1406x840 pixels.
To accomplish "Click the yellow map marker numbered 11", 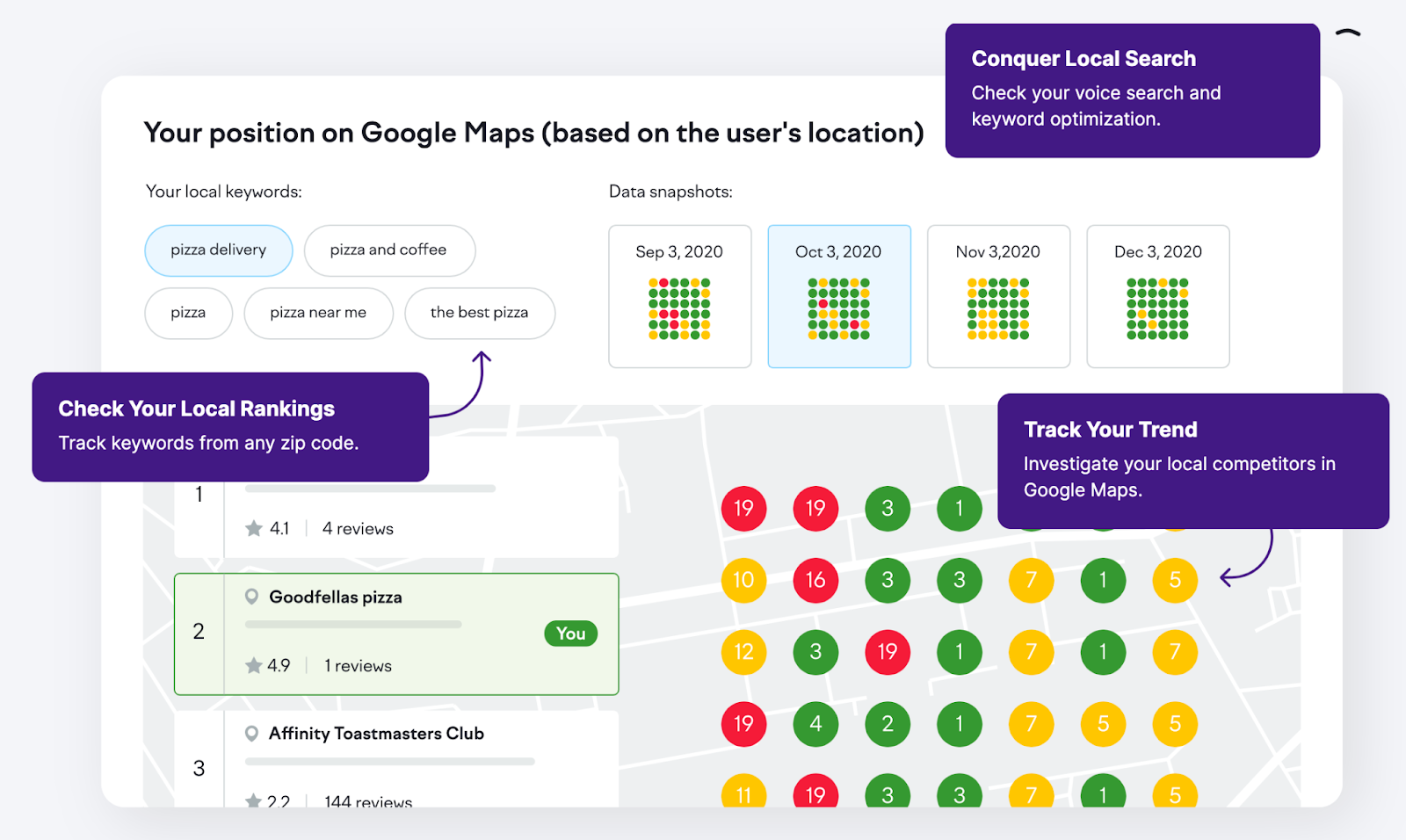I will [744, 791].
